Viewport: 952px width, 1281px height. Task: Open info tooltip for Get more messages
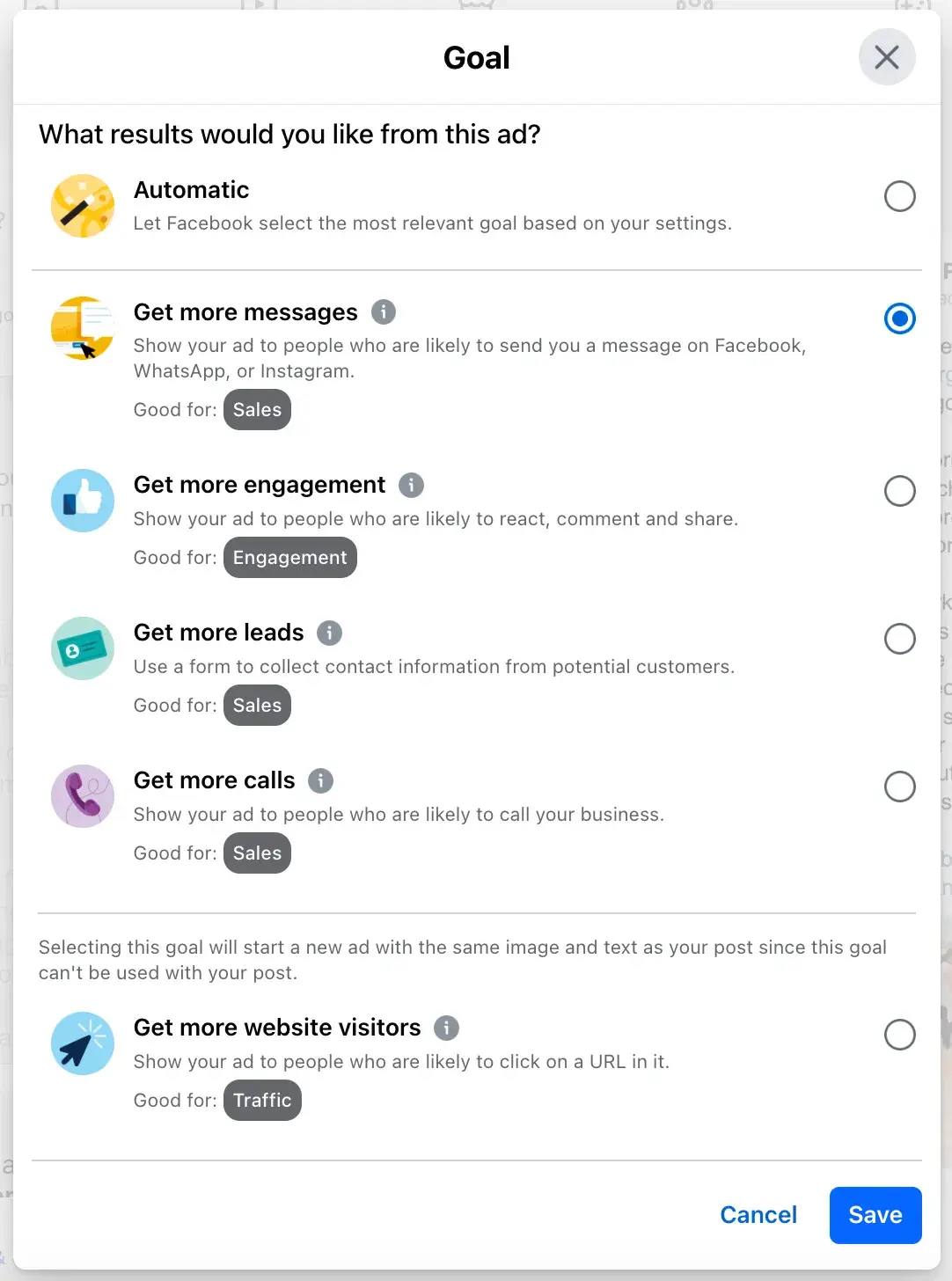384,311
